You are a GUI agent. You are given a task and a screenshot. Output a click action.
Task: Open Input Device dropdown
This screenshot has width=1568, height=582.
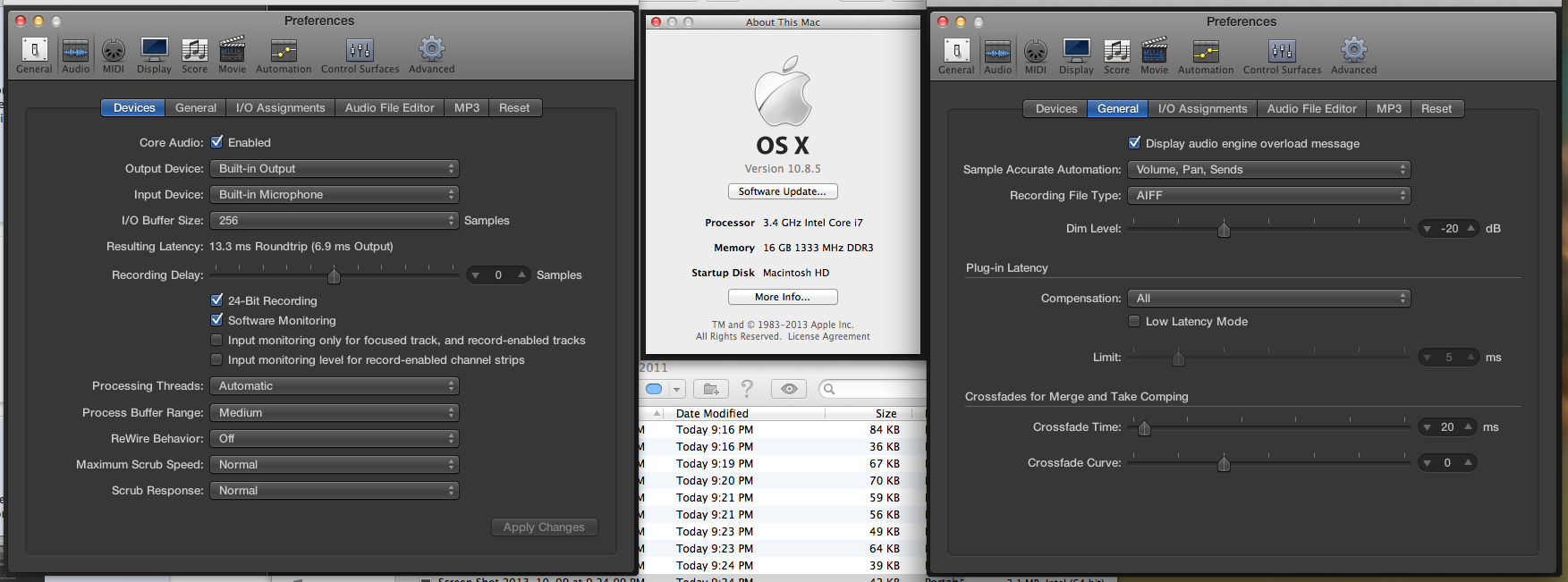point(334,194)
